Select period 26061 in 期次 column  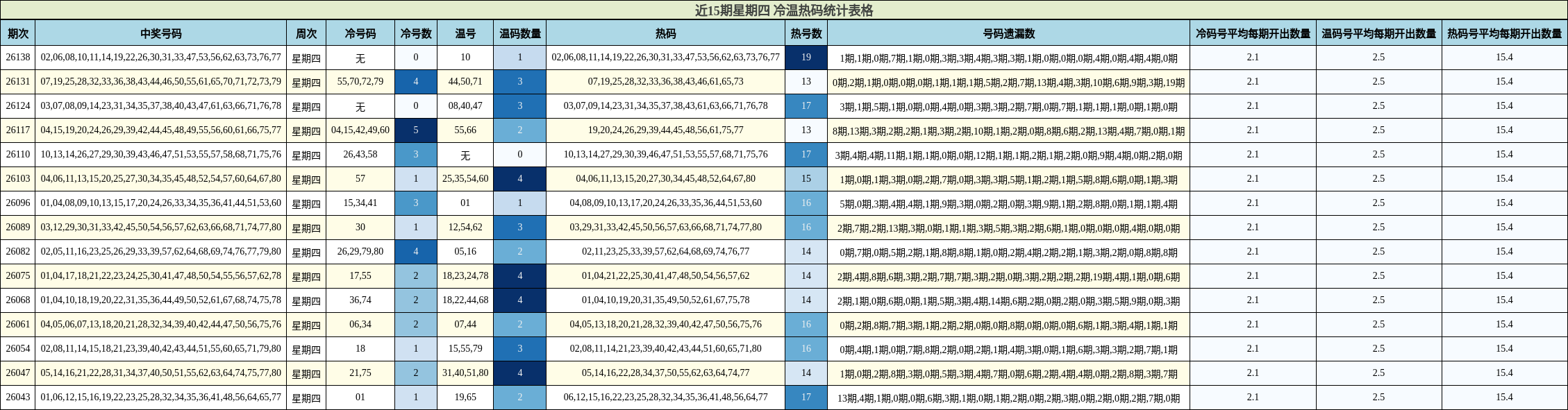click(17, 325)
